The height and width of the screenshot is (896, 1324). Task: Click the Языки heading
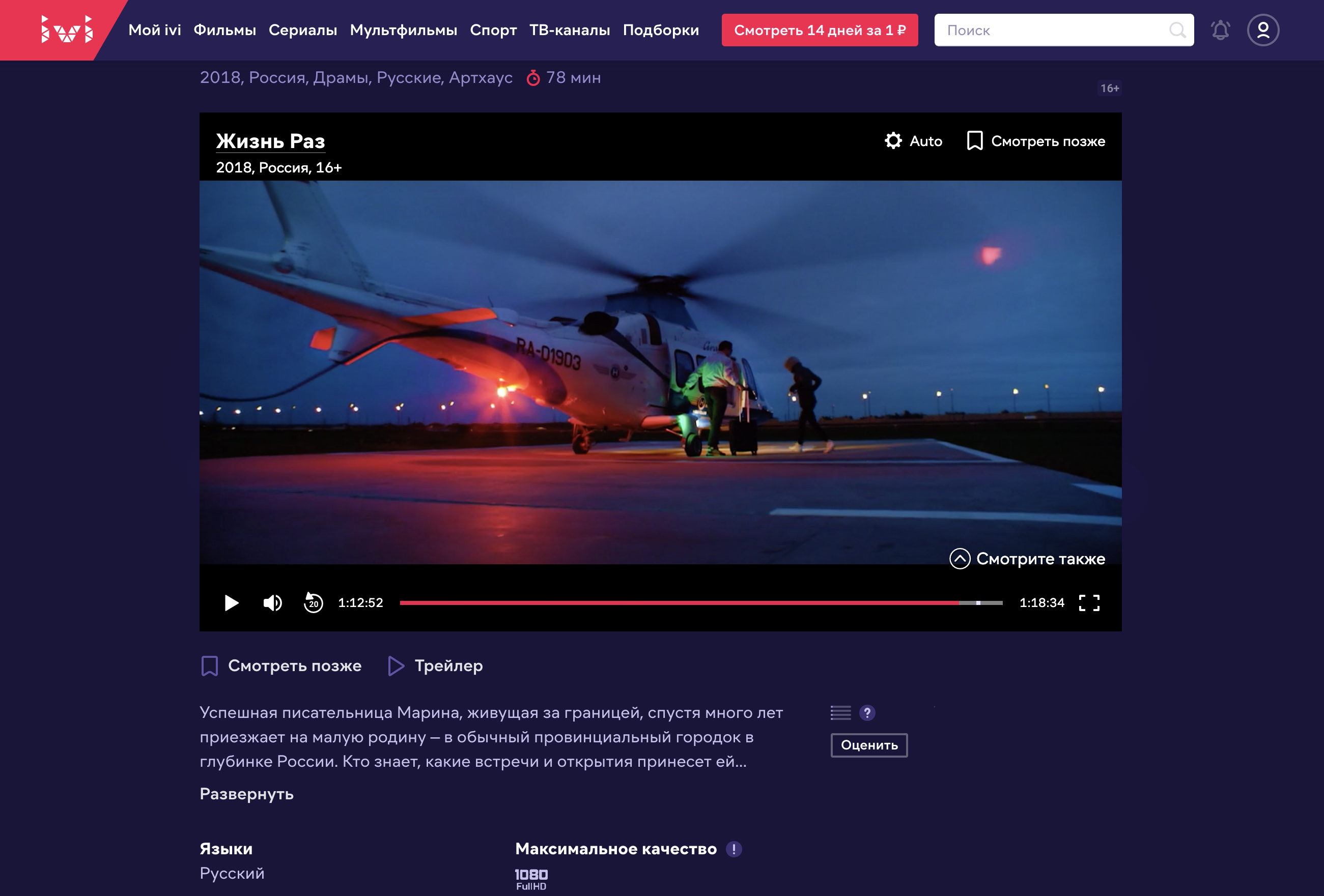pyautogui.click(x=226, y=849)
